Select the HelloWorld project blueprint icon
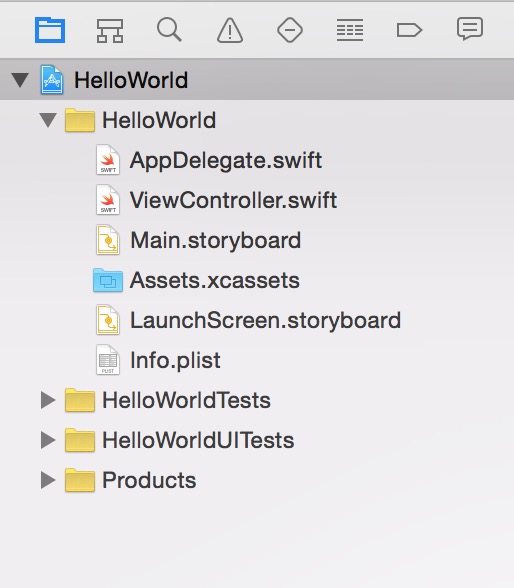Image resolution: width=514 pixels, height=588 pixels. pyautogui.click(x=52, y=80)
